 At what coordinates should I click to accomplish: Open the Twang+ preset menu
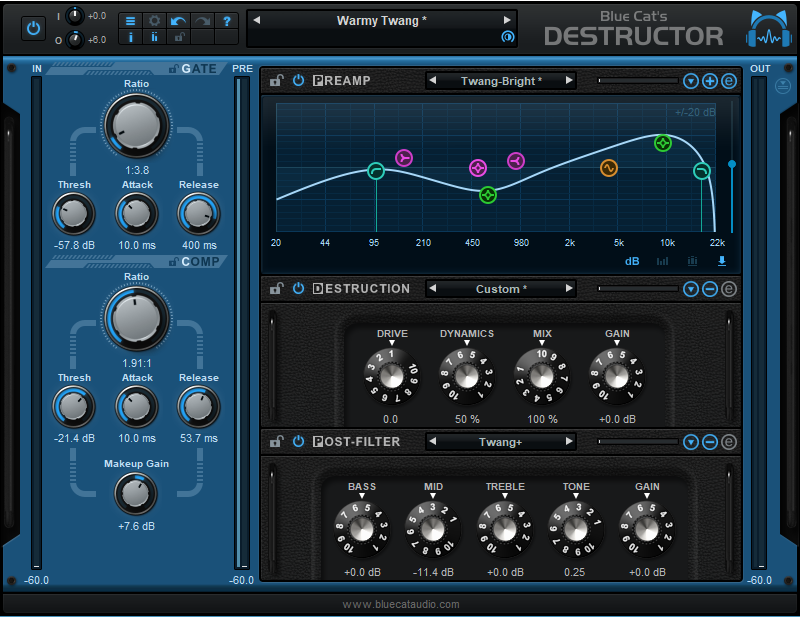[x=501, y=442]
